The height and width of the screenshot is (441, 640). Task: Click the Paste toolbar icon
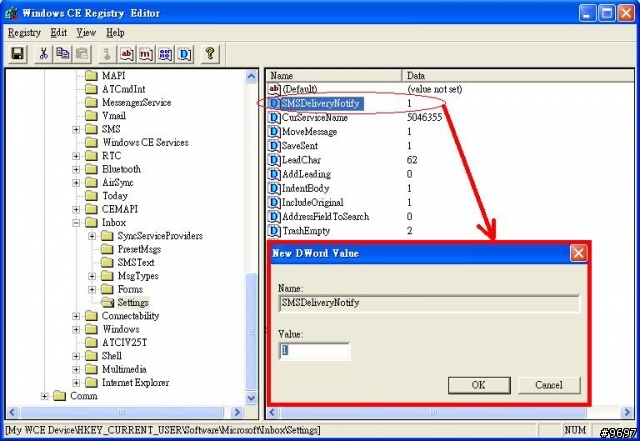tap(82, 53)
